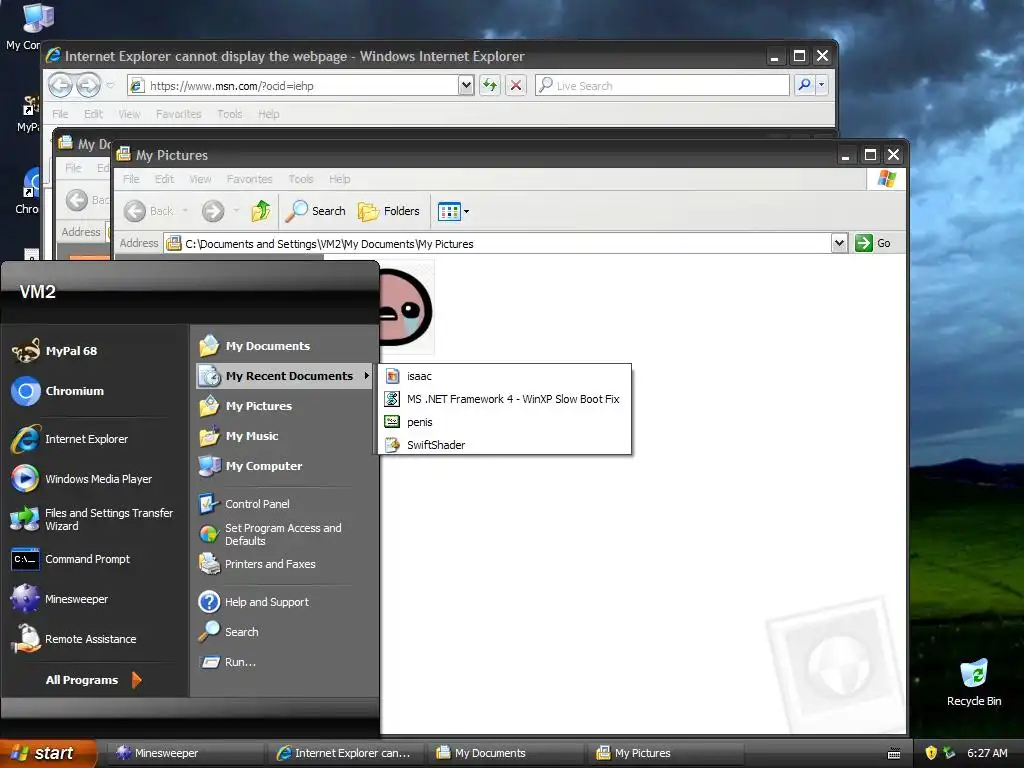Screen dimensions: 1024x768
Task: Click Internet Explorer search magnifier button
Action: pyautogui.click(x=805, y=85)
